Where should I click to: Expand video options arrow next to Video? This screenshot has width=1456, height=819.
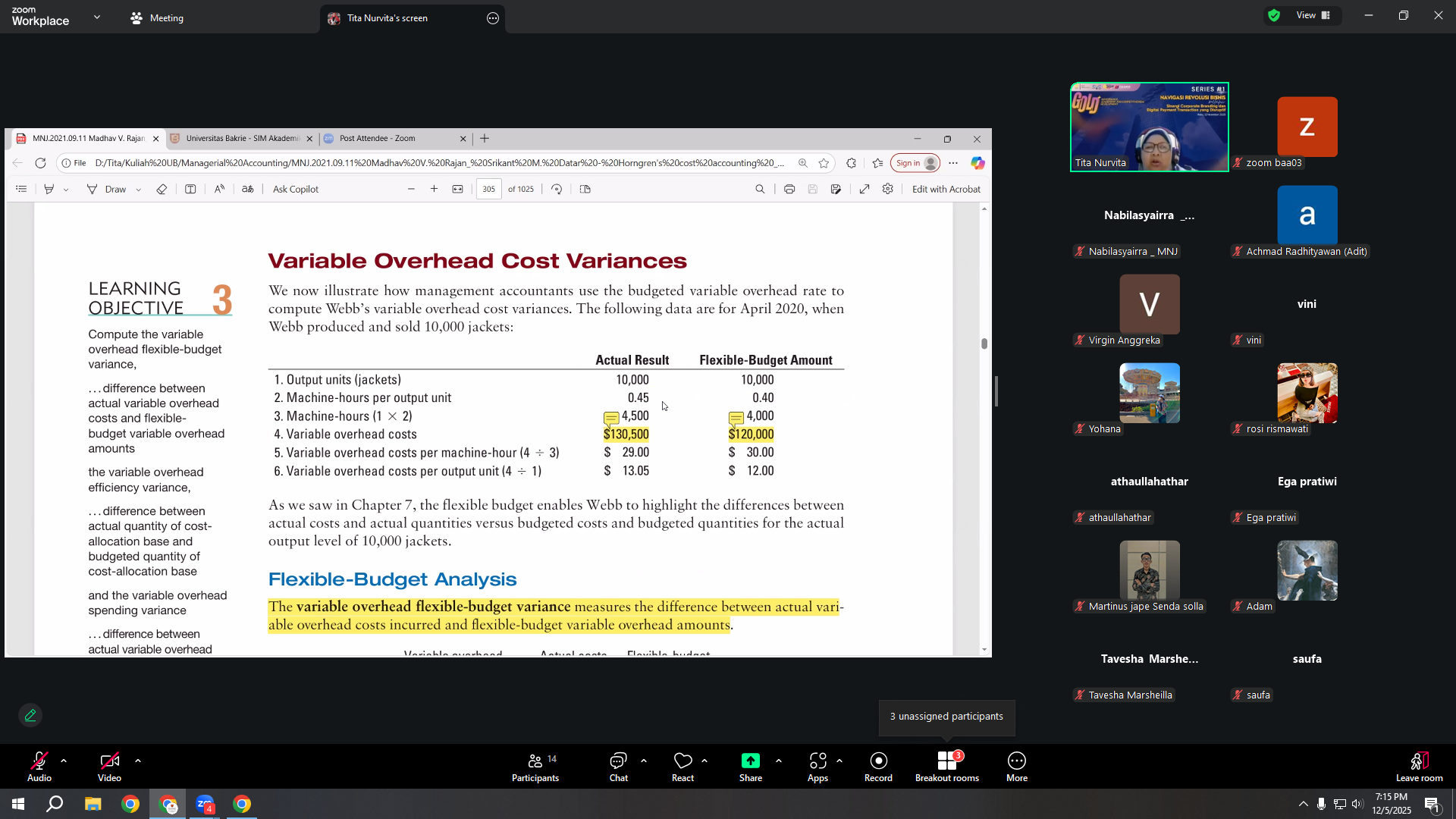point(138,760)
